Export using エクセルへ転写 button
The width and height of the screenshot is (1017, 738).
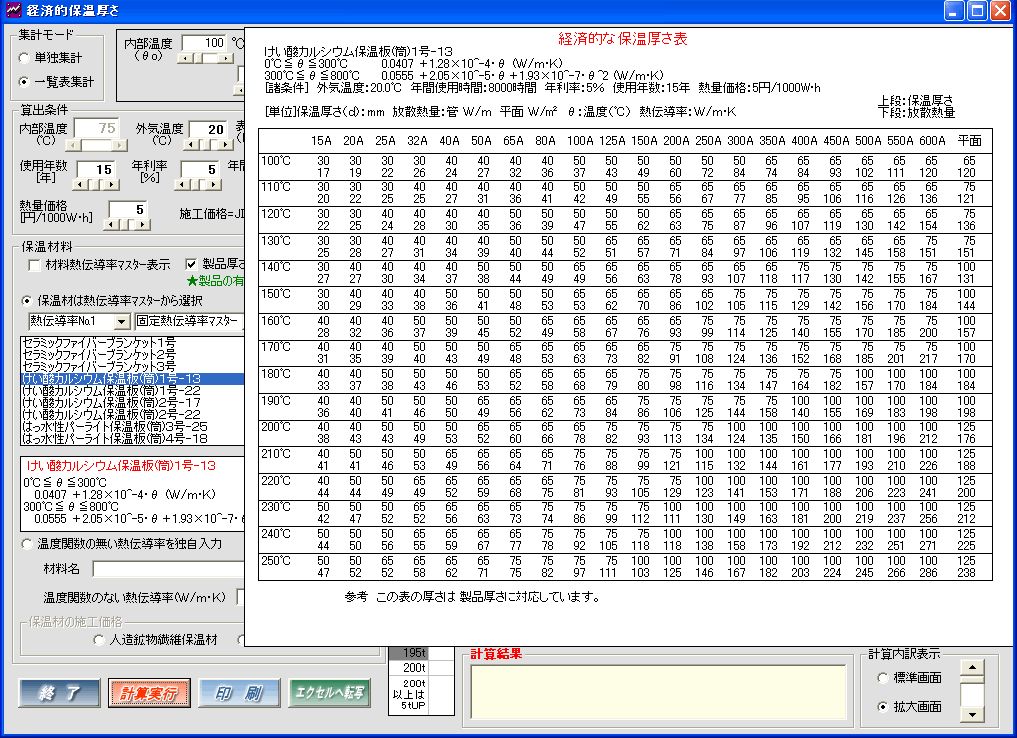click(328, 693)
